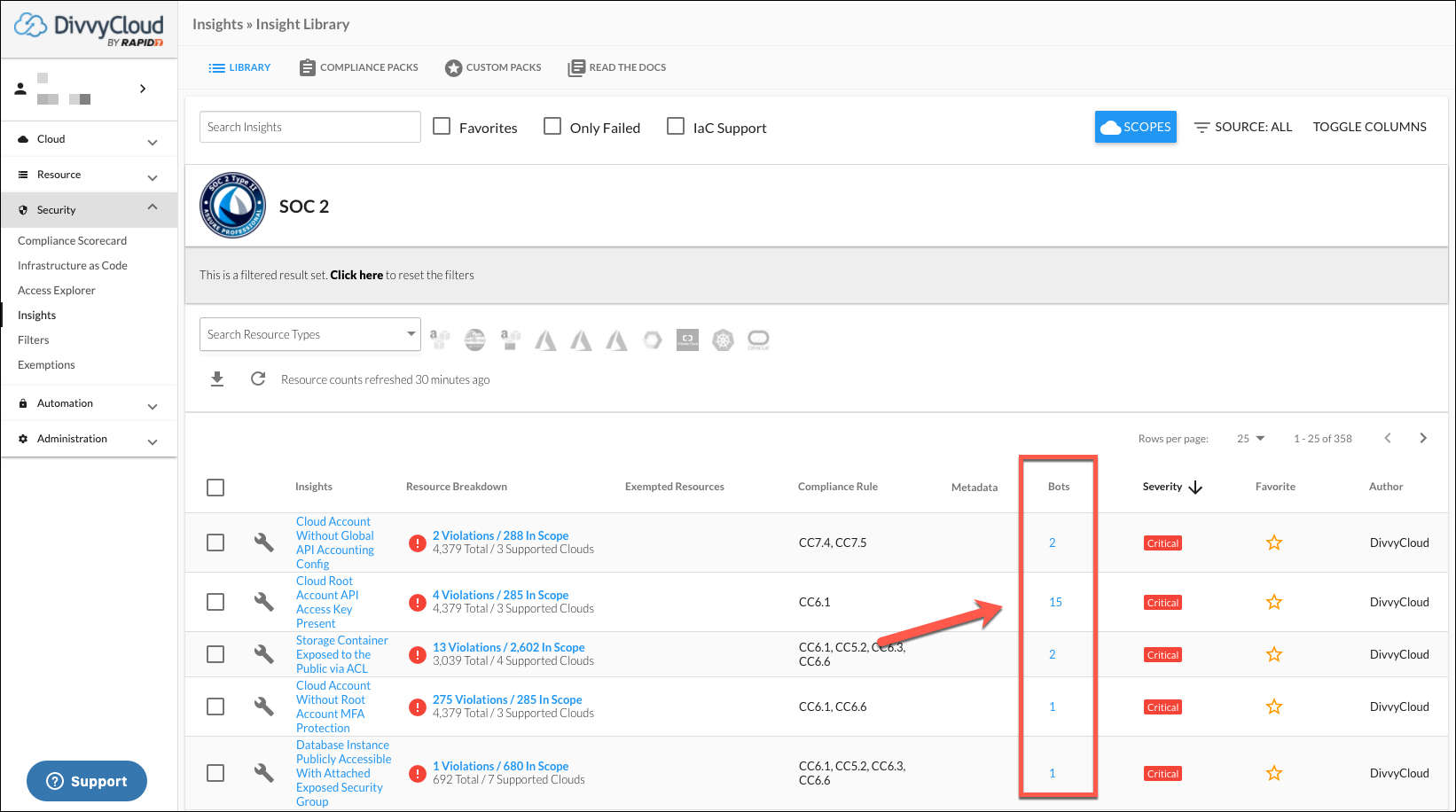Image resolution: width=1456 pixels, height=812 pixels.
Task: Click Toggle Columns
Action: click(x=1370, y=127)
